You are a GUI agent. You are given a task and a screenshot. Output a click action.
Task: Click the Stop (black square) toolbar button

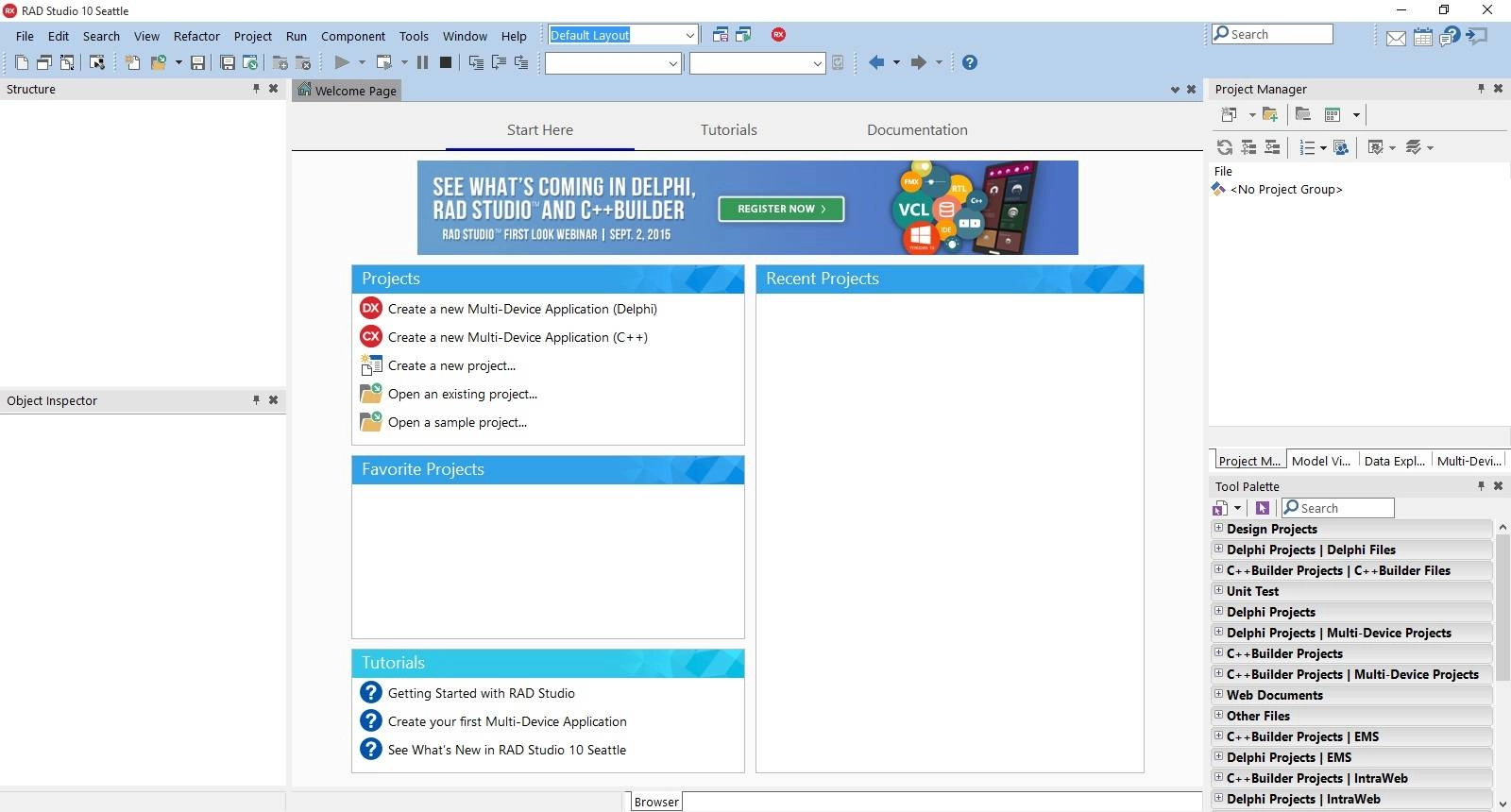(x=446, y=62)
